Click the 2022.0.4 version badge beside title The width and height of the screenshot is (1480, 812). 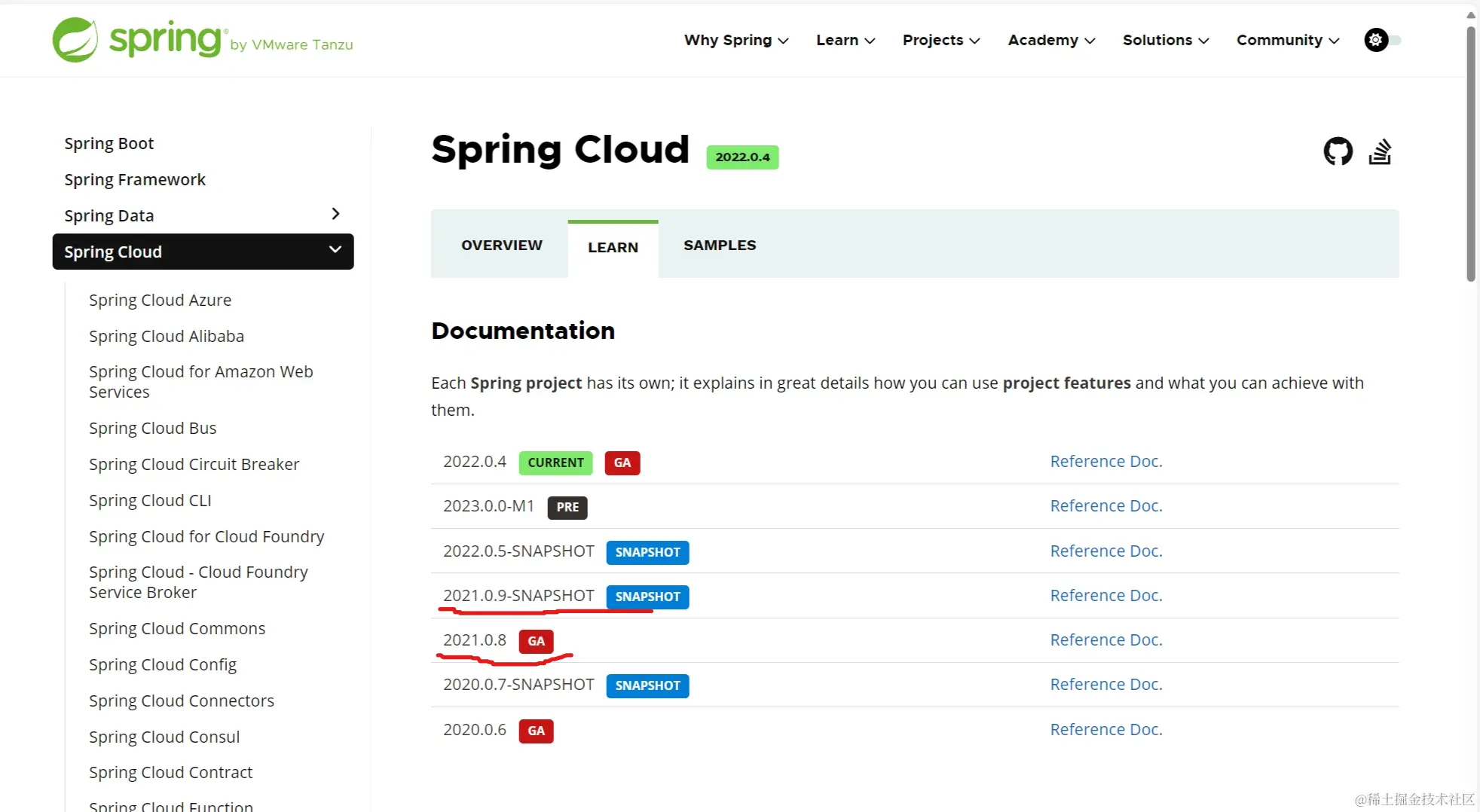coord(742,157)
